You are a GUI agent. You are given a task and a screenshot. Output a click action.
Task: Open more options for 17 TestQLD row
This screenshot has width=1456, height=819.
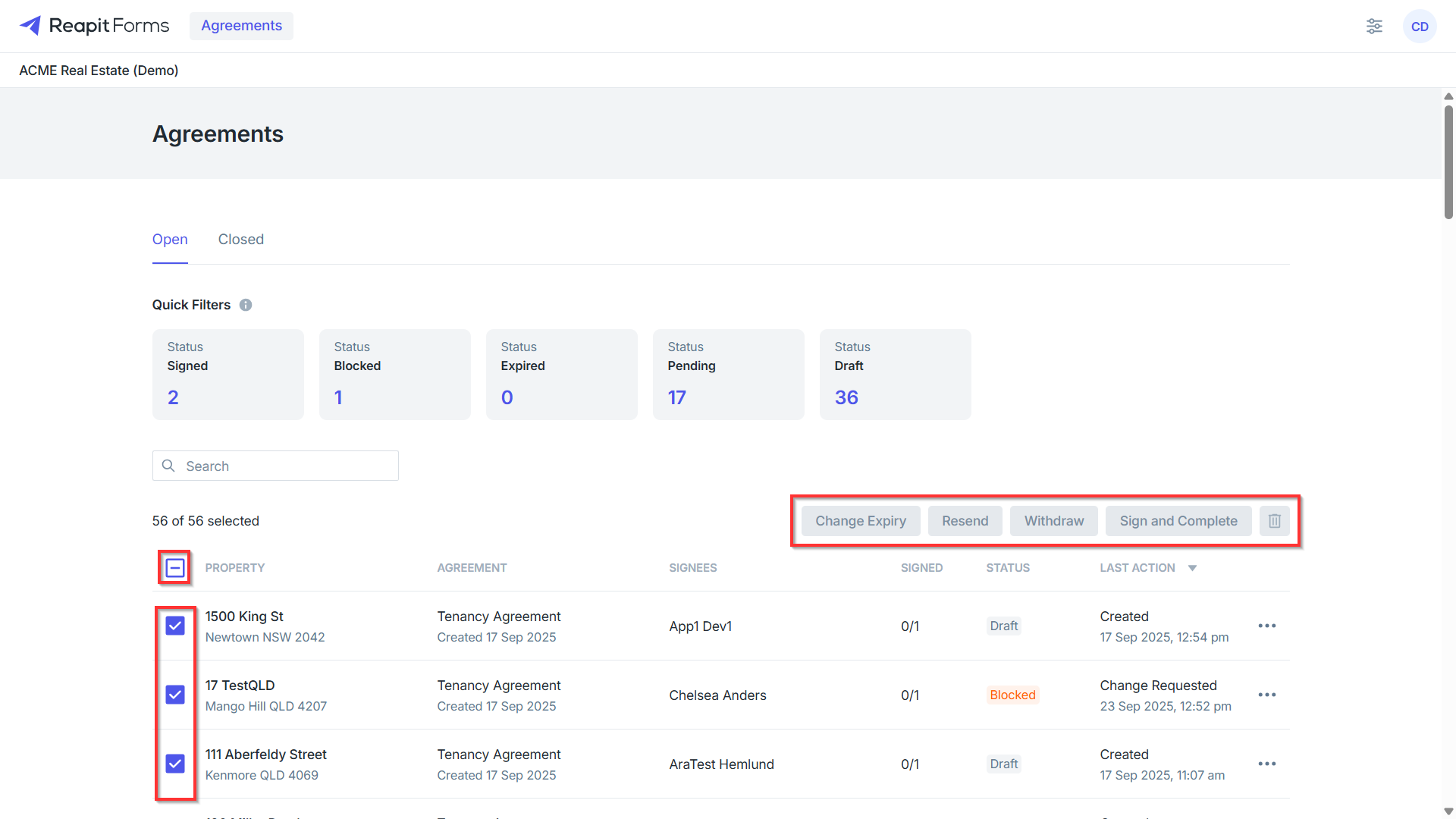coord(1267,695)
